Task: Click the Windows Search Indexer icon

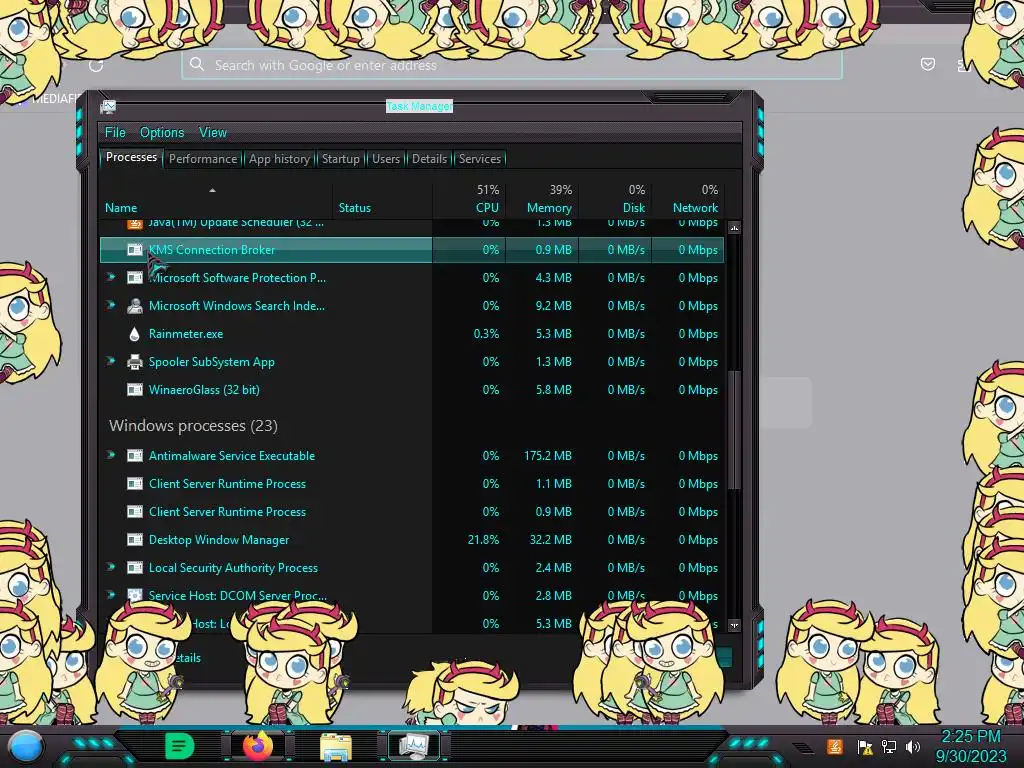Action: [x=135, y=306]
